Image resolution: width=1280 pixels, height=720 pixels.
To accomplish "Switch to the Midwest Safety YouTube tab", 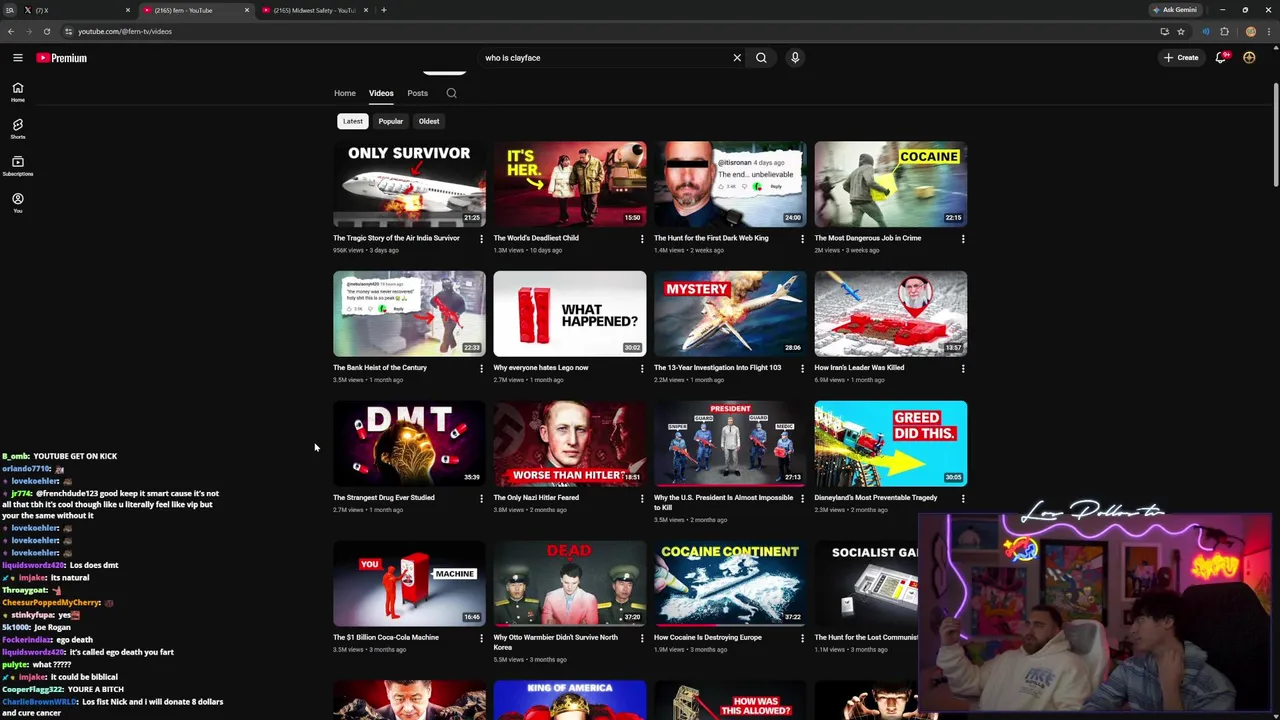I will point(314,10).
